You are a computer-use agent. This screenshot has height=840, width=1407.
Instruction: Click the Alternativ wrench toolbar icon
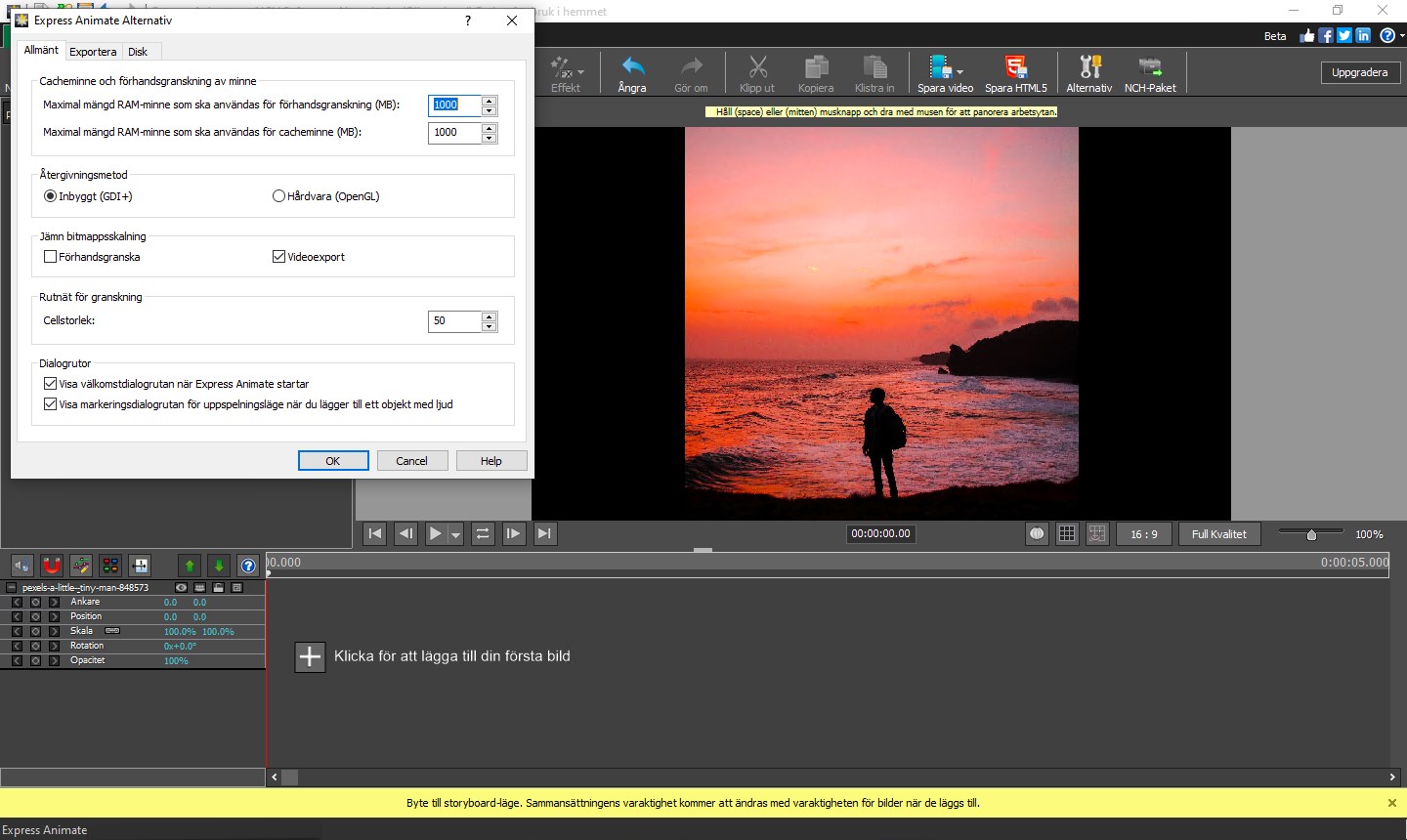1088,68
